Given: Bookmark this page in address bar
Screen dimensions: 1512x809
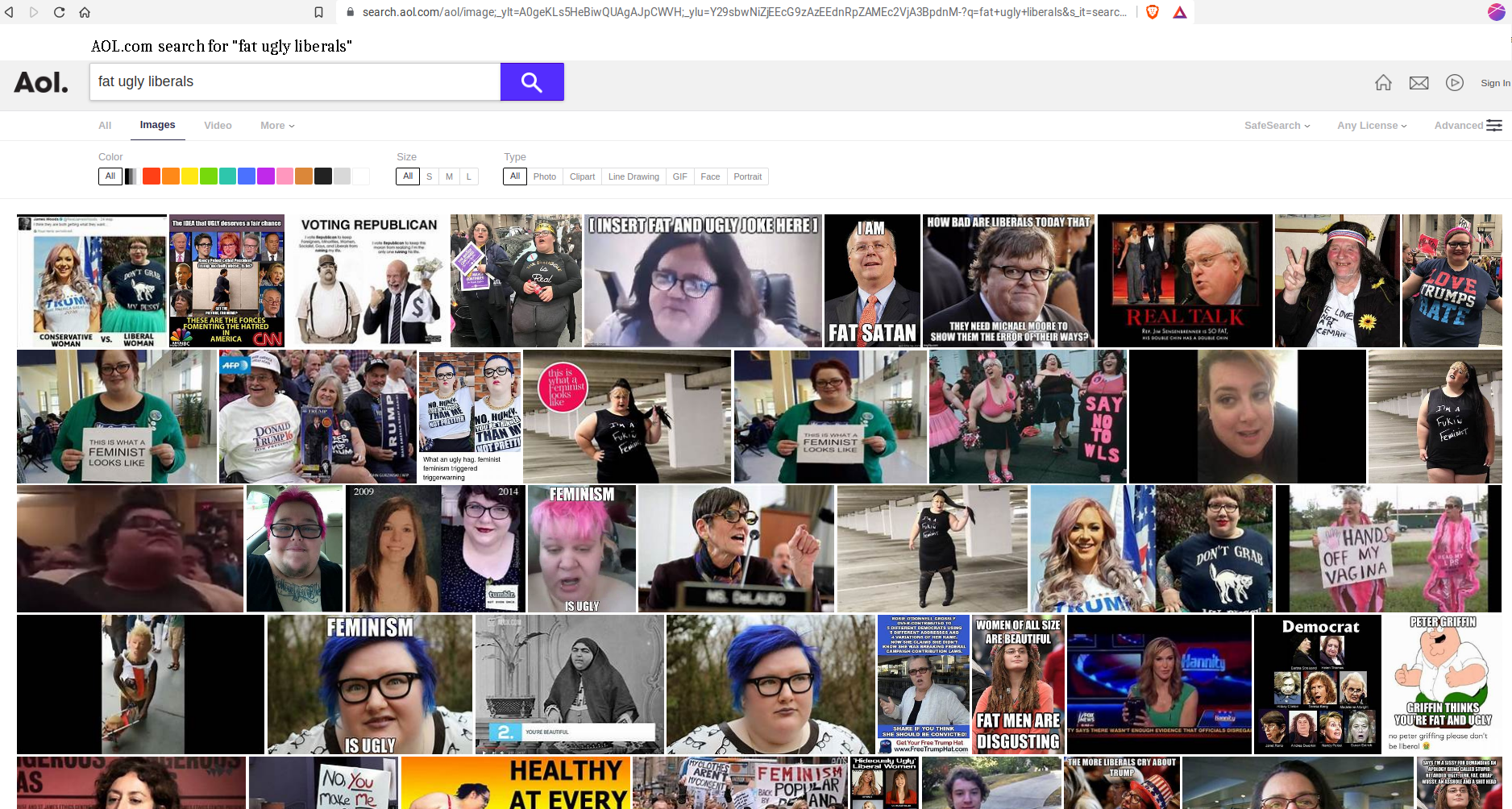Looking at the screenshot, I should tap(318, 12).
